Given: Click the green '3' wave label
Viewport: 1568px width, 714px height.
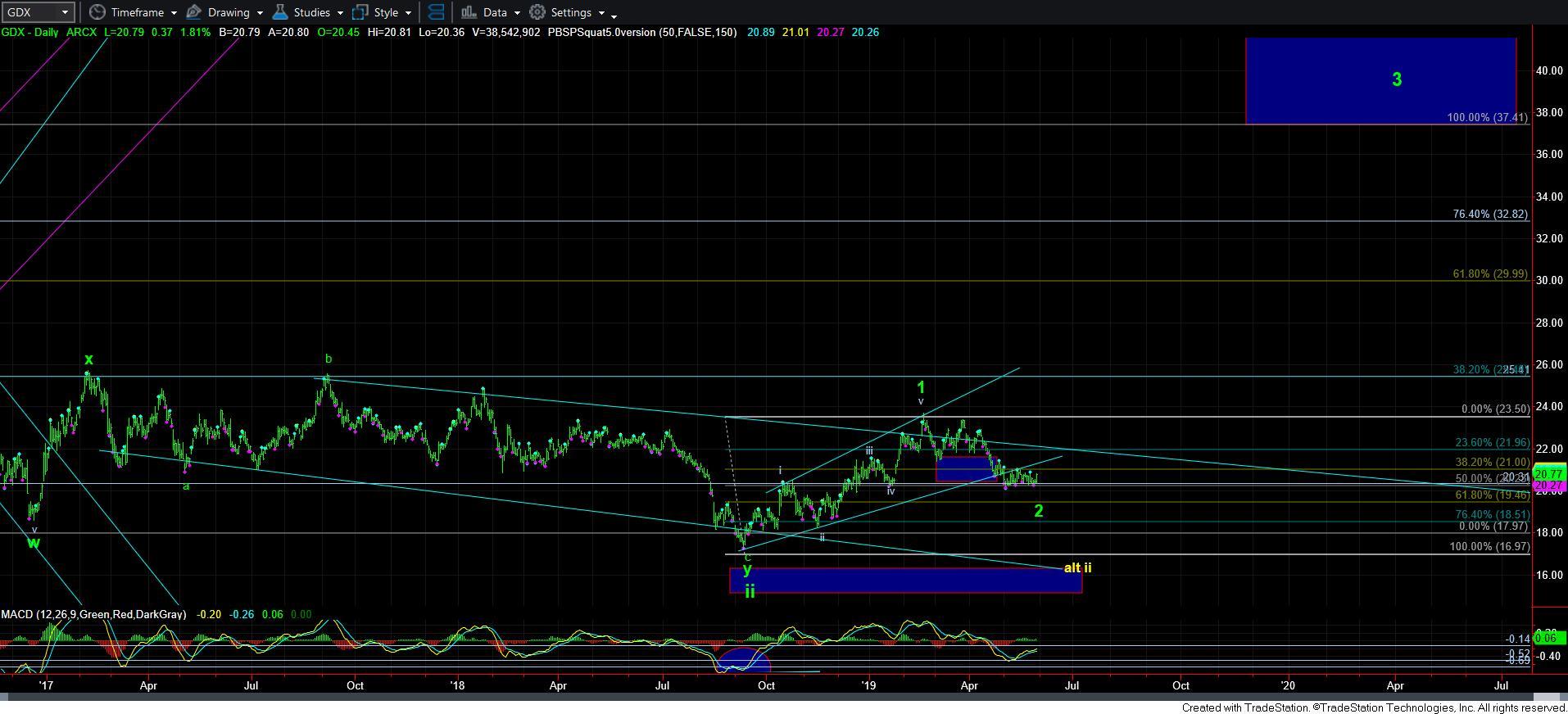Looking at the screenshot, I should click(1397, 79).
